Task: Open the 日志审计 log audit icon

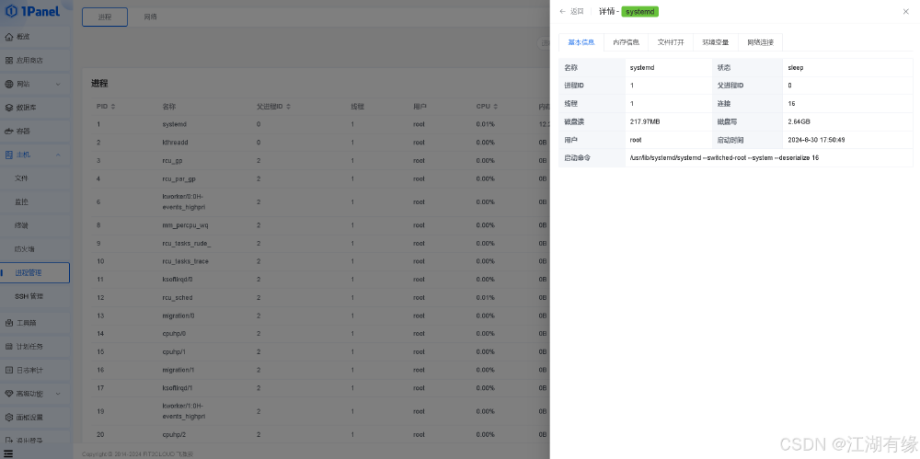Action: [9, 370]
